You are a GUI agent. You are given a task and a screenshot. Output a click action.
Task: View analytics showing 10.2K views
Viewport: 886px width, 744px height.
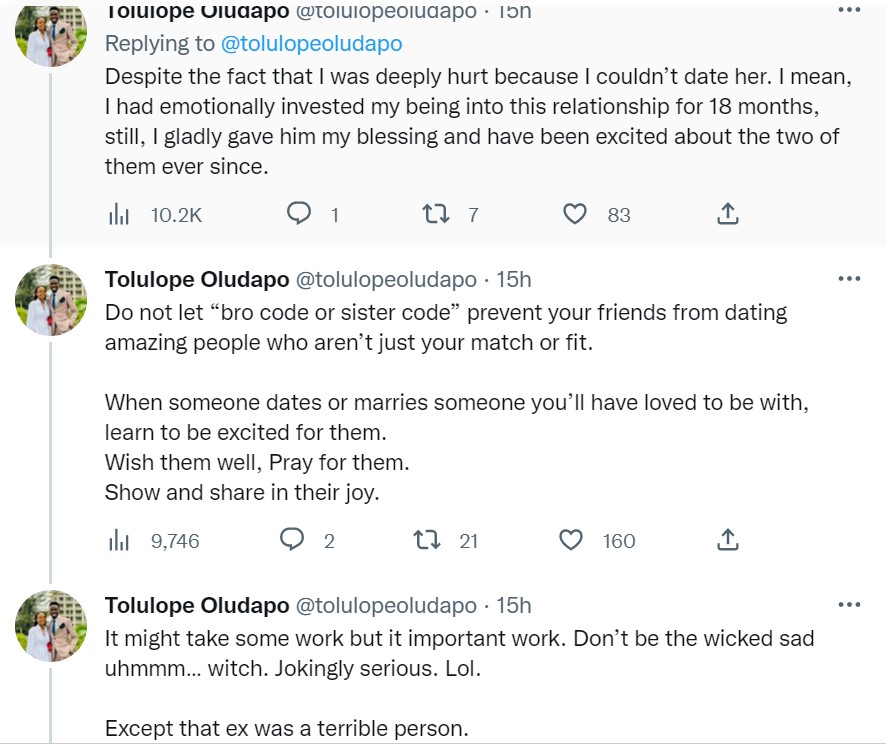click(120, 214)
